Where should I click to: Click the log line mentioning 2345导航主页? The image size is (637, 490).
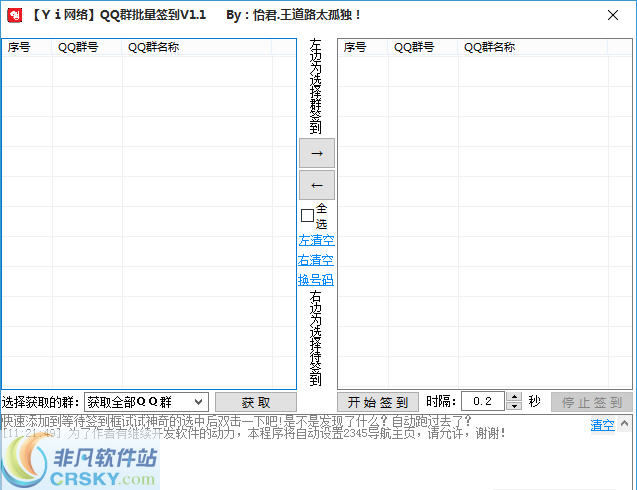coord(254,433)
